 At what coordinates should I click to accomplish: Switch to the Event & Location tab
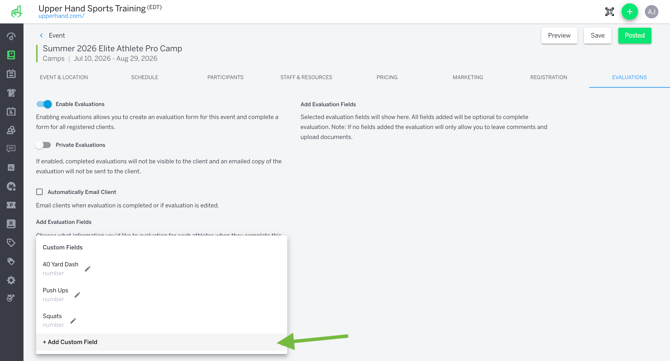[x=64, y=77]
